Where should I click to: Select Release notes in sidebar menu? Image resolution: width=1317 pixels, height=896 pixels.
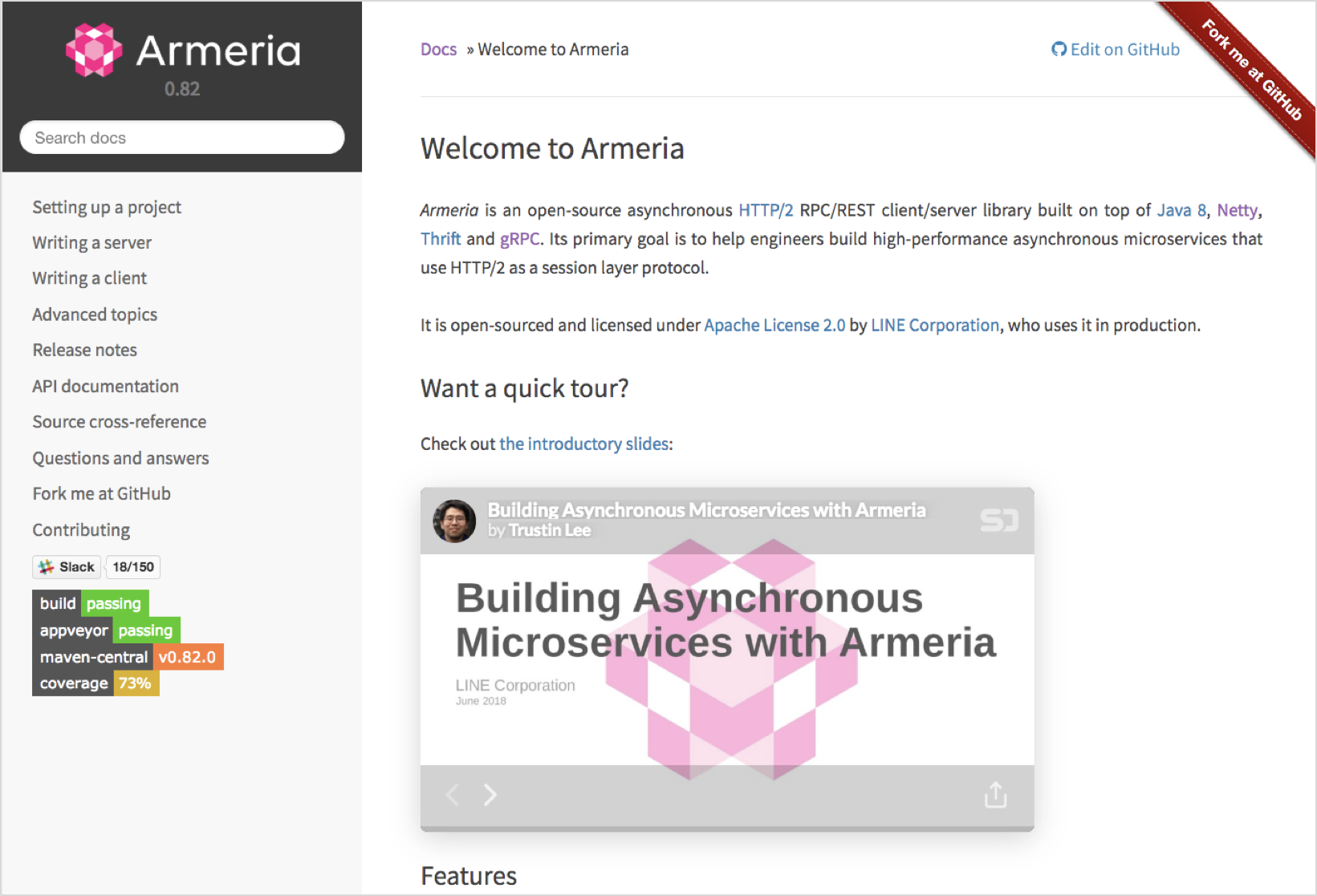84,350
